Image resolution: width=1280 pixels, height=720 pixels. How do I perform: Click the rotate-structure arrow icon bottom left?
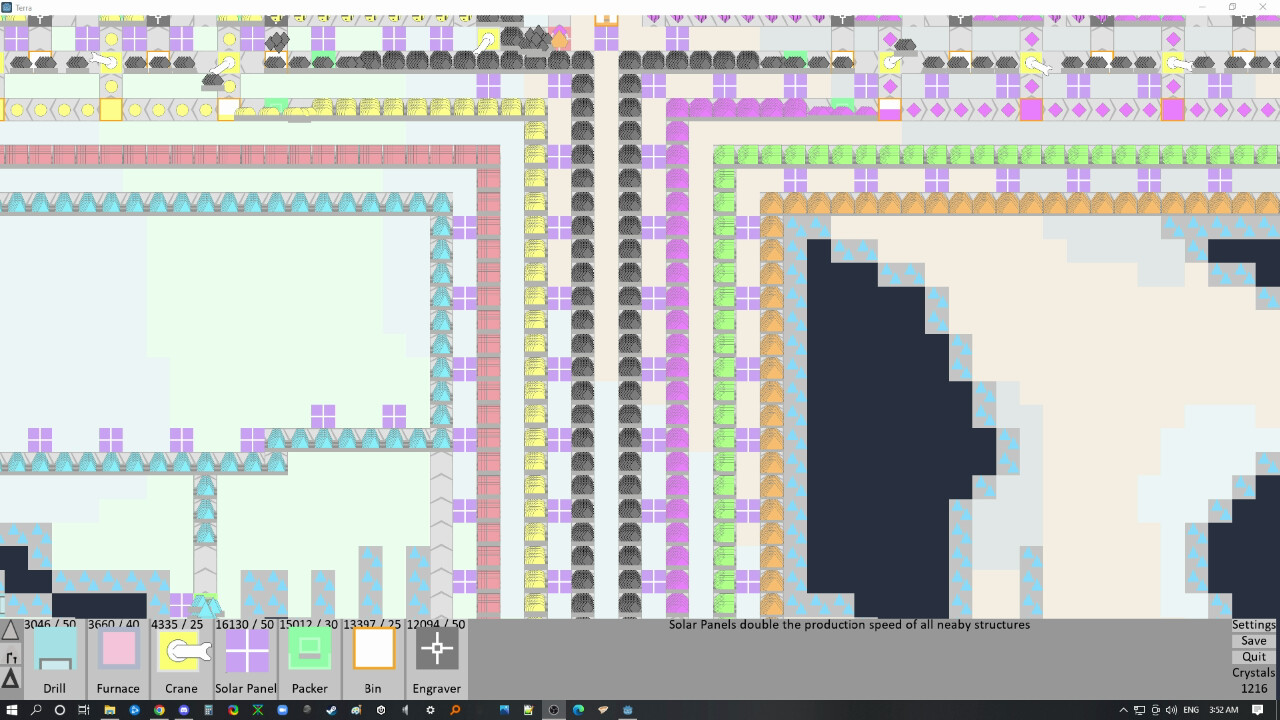10,657
